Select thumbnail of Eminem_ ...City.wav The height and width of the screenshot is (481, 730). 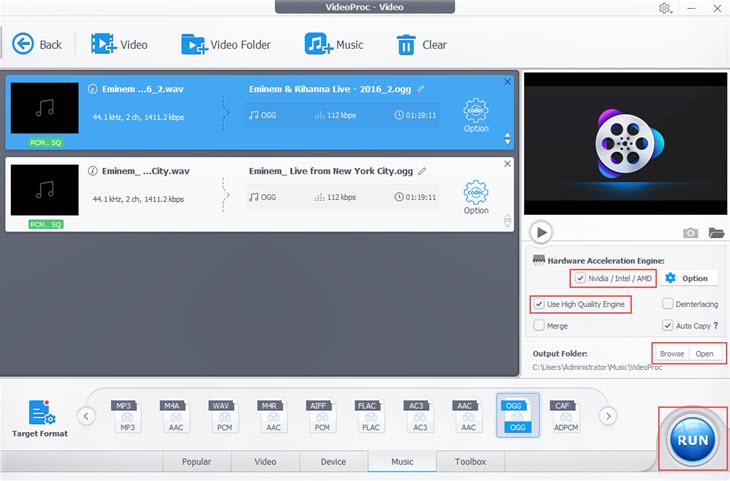point(45,190)
